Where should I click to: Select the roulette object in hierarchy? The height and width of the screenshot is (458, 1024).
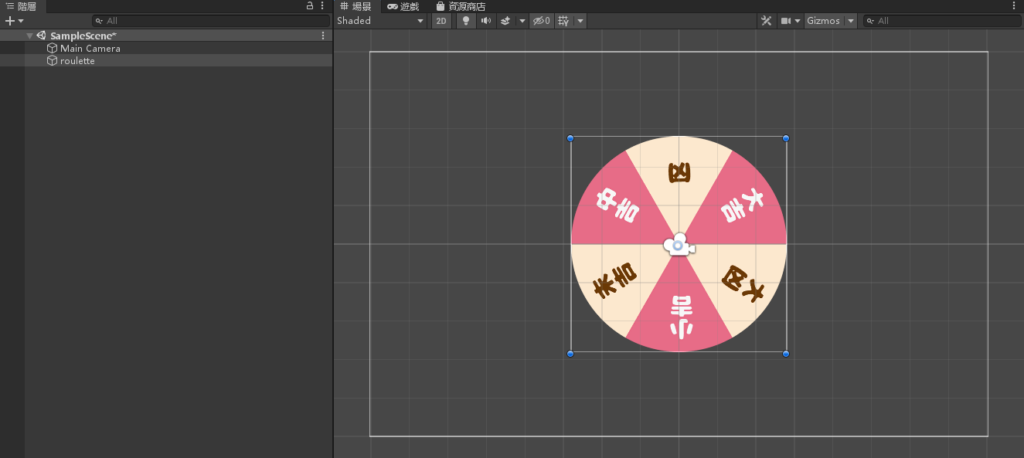77,61
